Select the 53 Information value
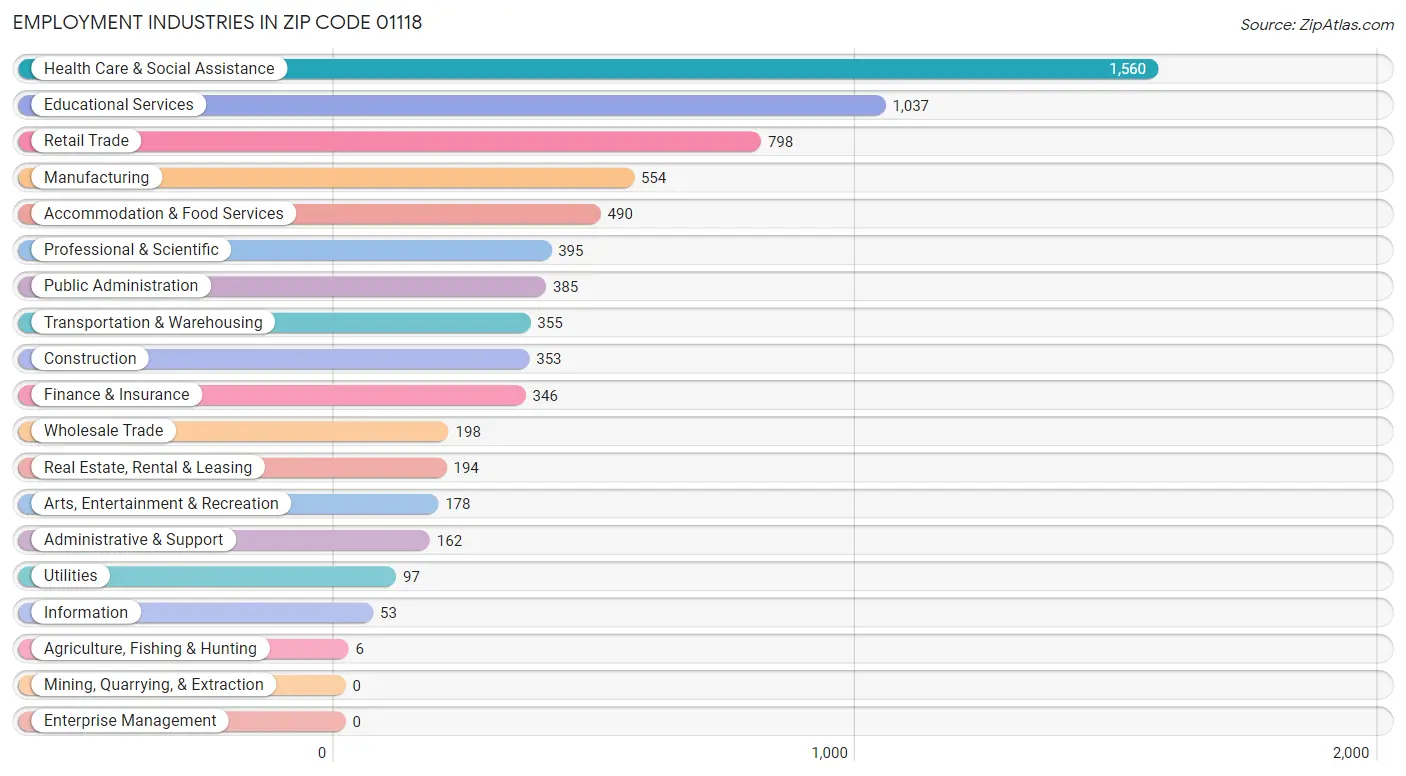Screen dimensions: 1406x776 point(388,613)
